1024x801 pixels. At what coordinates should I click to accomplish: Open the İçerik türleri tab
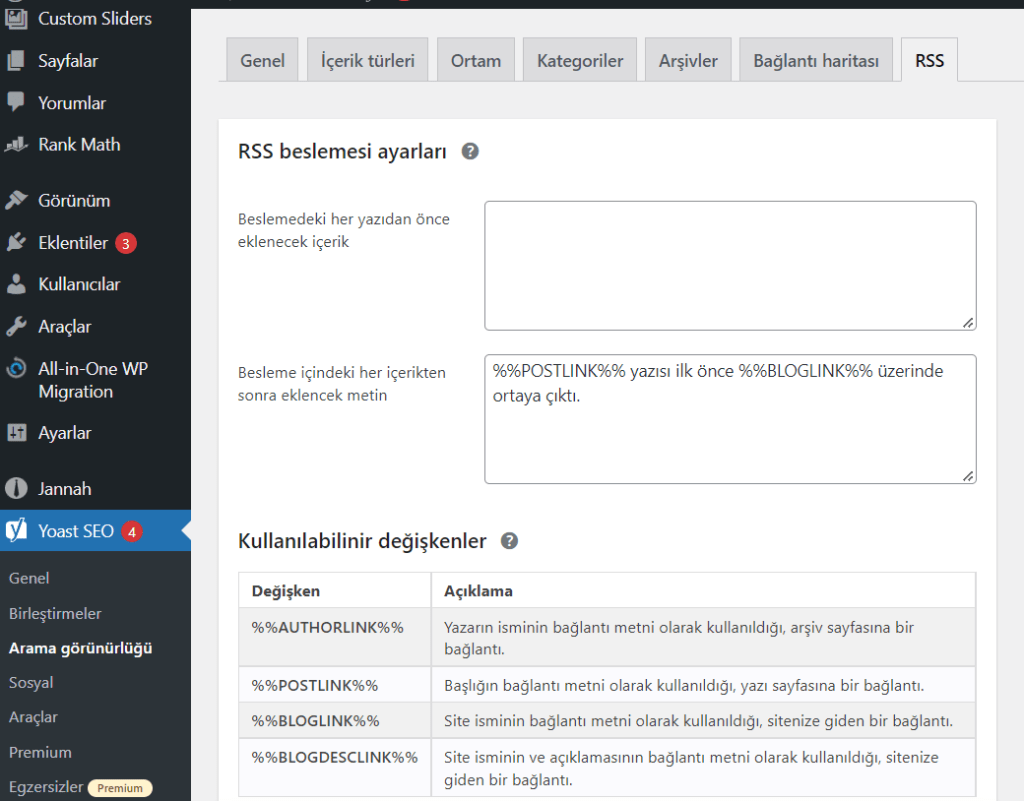[x=367, y=61]
